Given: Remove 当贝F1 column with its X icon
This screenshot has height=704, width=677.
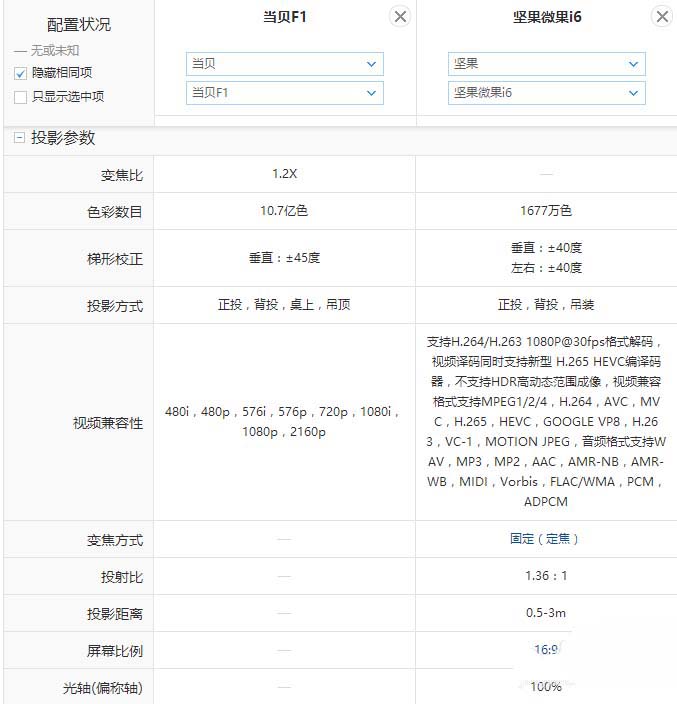Looking at the screenshot, I should click(400, 17).
